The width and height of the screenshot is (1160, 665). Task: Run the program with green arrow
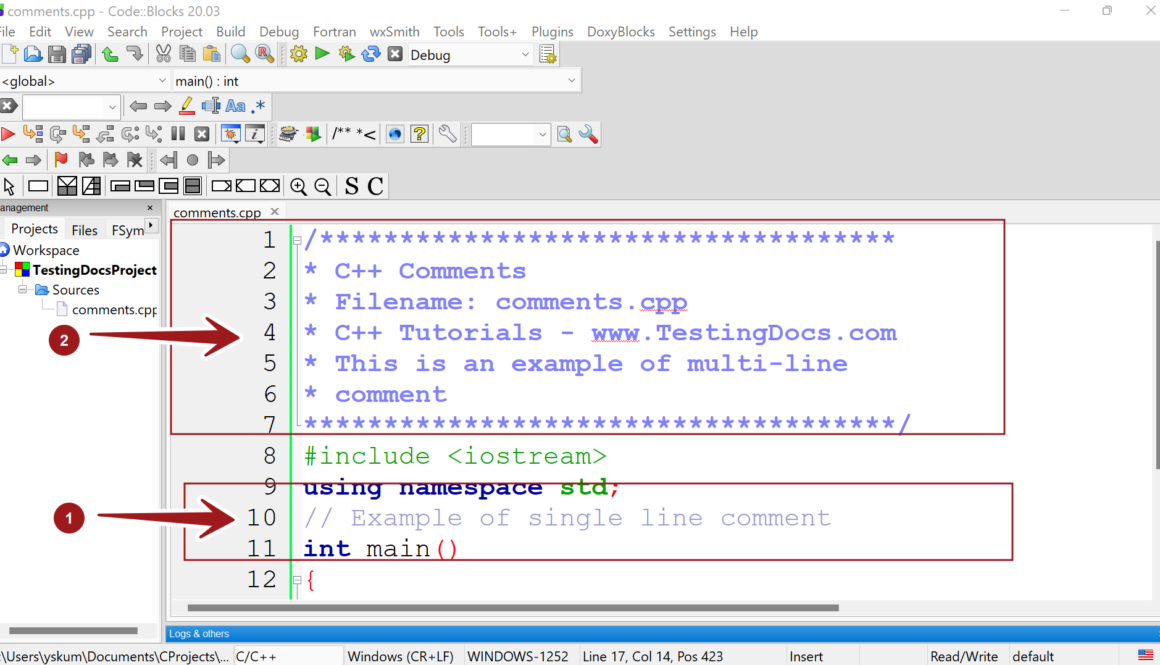tap(321, 53)
